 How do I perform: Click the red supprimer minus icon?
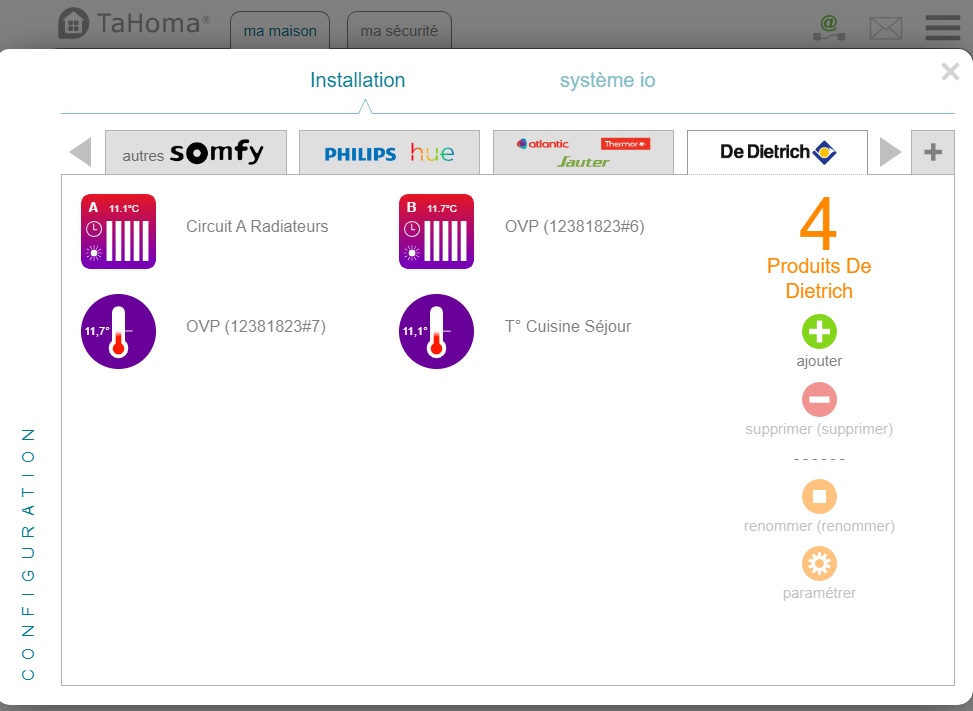(x=819, y=400)
